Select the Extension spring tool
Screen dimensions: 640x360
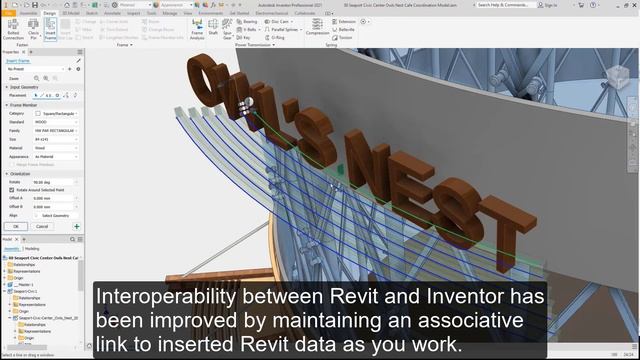click(x=344, y=21)
